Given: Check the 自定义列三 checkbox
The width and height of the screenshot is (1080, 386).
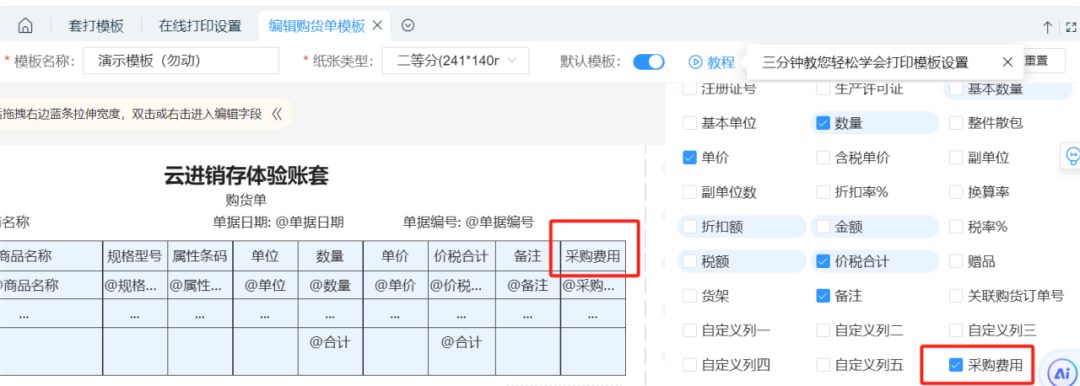Looking at the screenshot, I should [956, 331].
